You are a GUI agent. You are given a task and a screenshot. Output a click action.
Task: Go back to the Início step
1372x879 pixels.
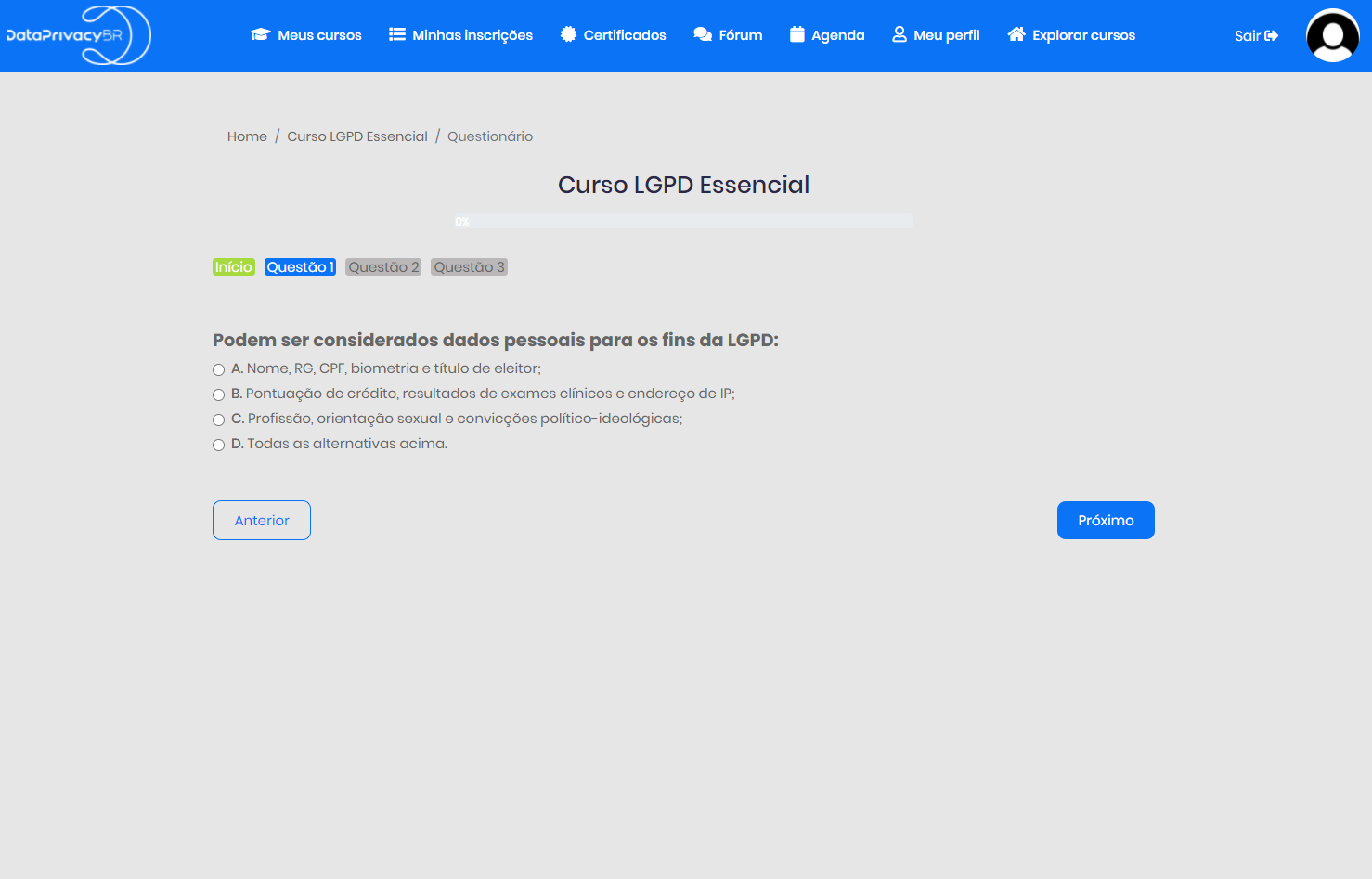234,267
